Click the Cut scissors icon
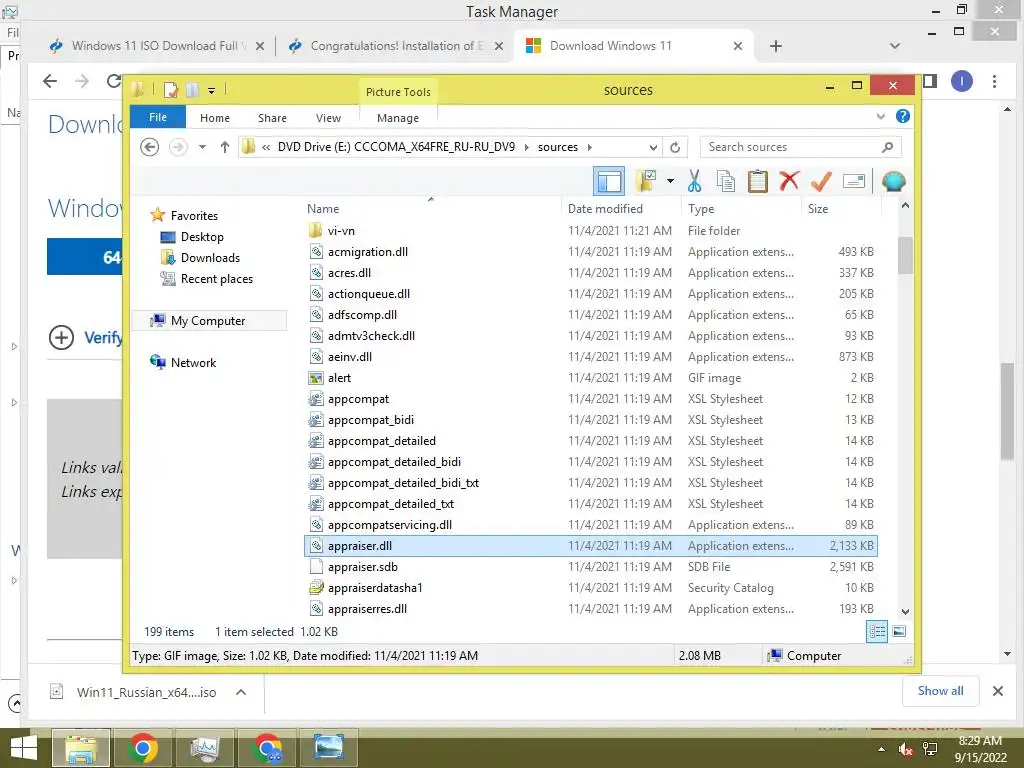Screen dimensions: 1024x768 coord(694,181)
